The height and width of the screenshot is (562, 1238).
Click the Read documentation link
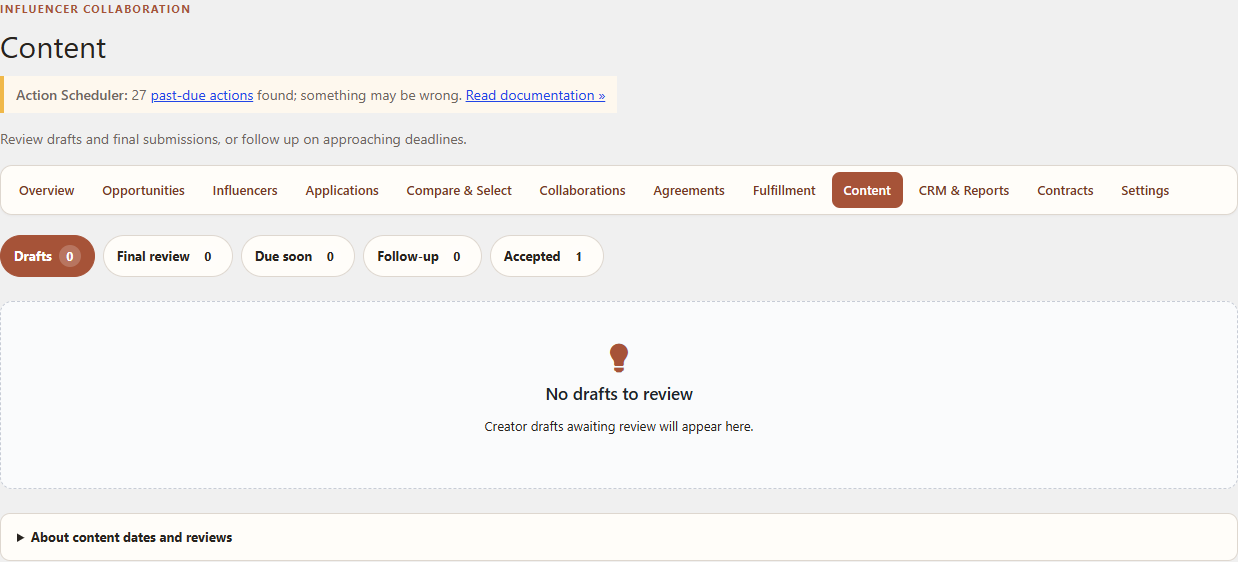point(535,95)
